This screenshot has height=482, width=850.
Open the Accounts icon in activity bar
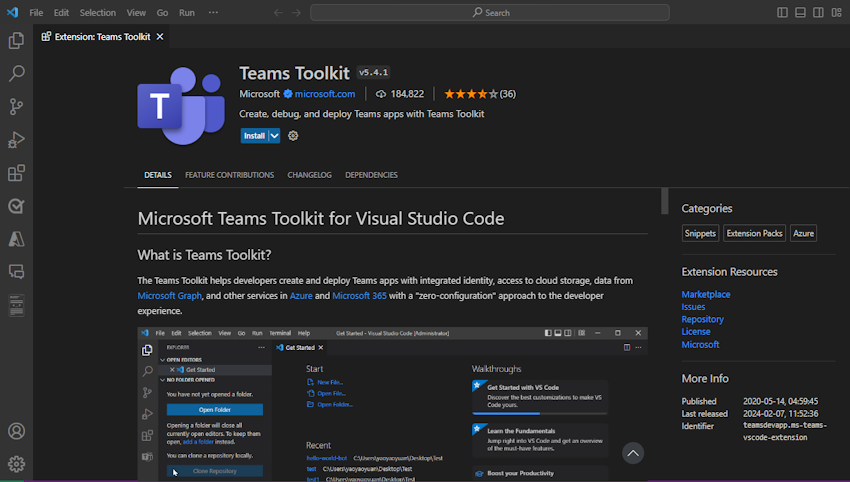tap(16, 432)
